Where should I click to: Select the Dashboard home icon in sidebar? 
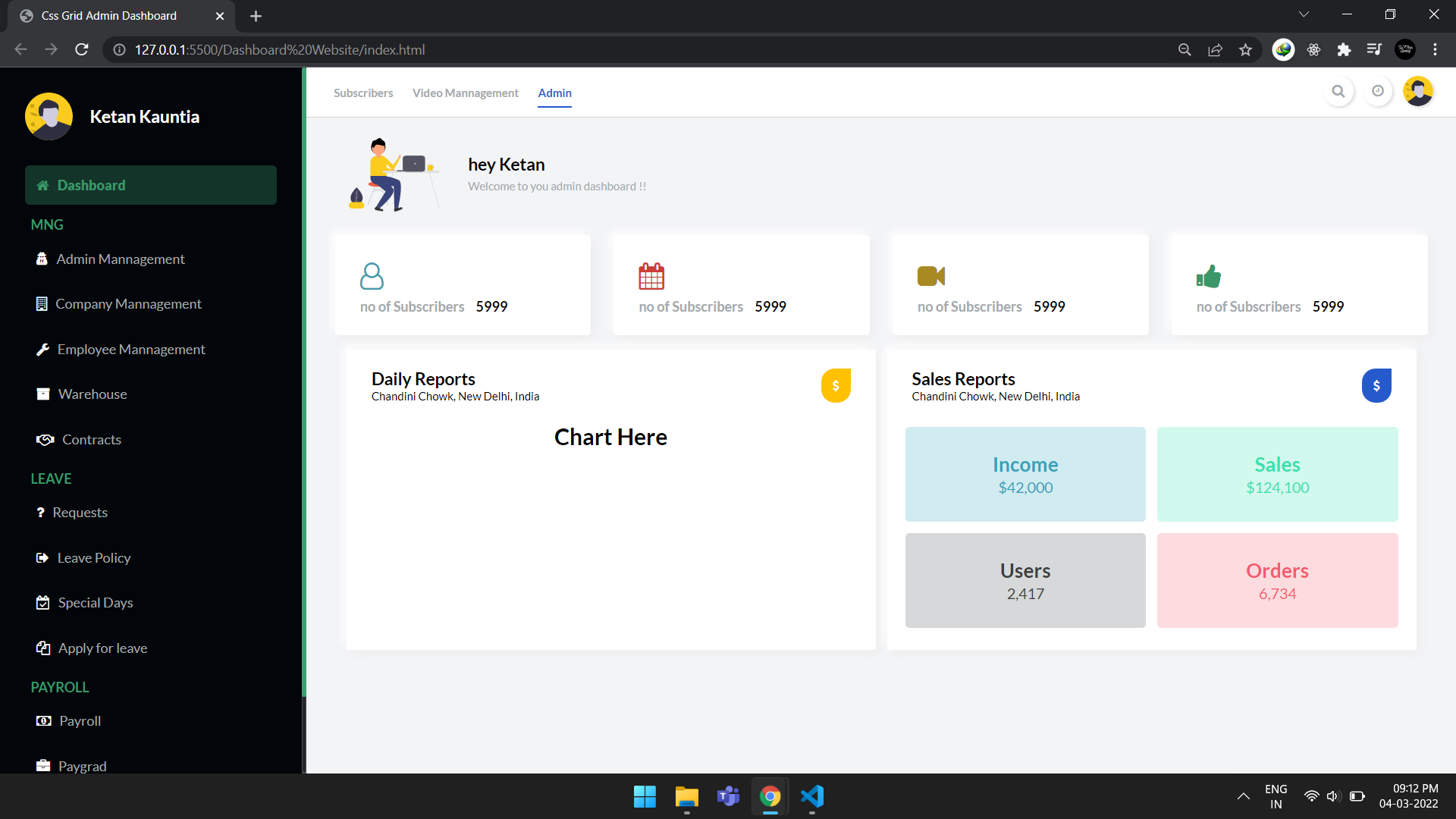coord(42,185)
